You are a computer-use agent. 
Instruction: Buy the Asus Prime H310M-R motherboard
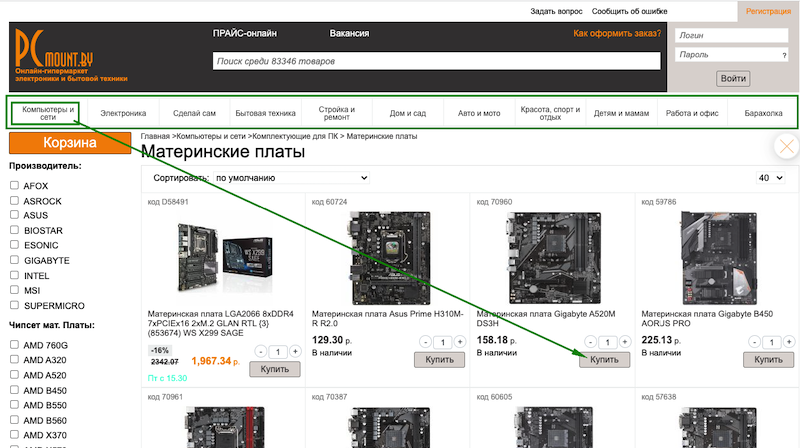439,360
